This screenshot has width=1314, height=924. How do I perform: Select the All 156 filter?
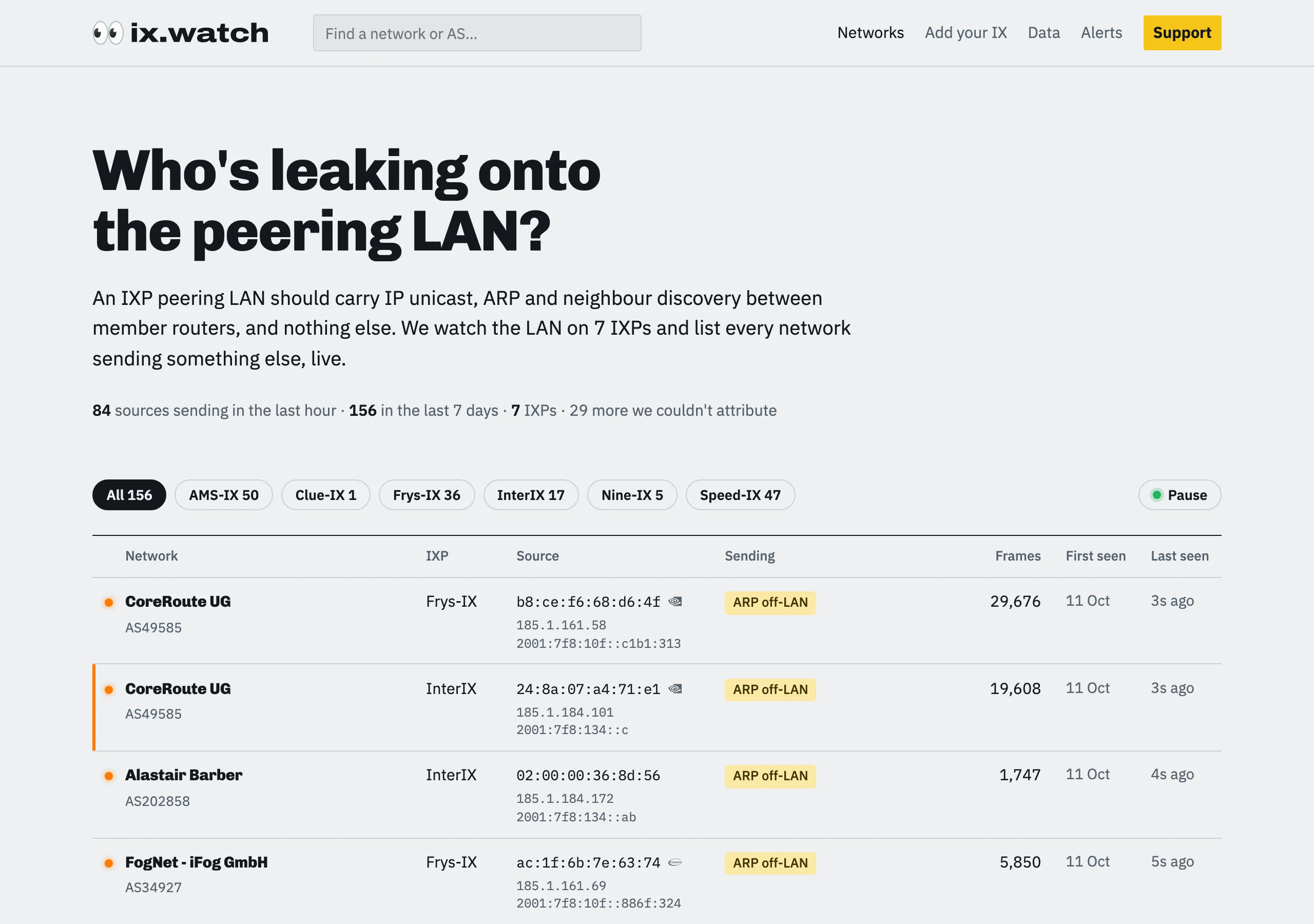coord(129,495)
